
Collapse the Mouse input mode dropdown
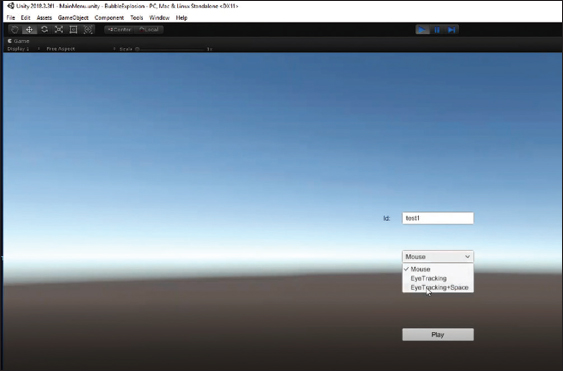tap(438, 256)
